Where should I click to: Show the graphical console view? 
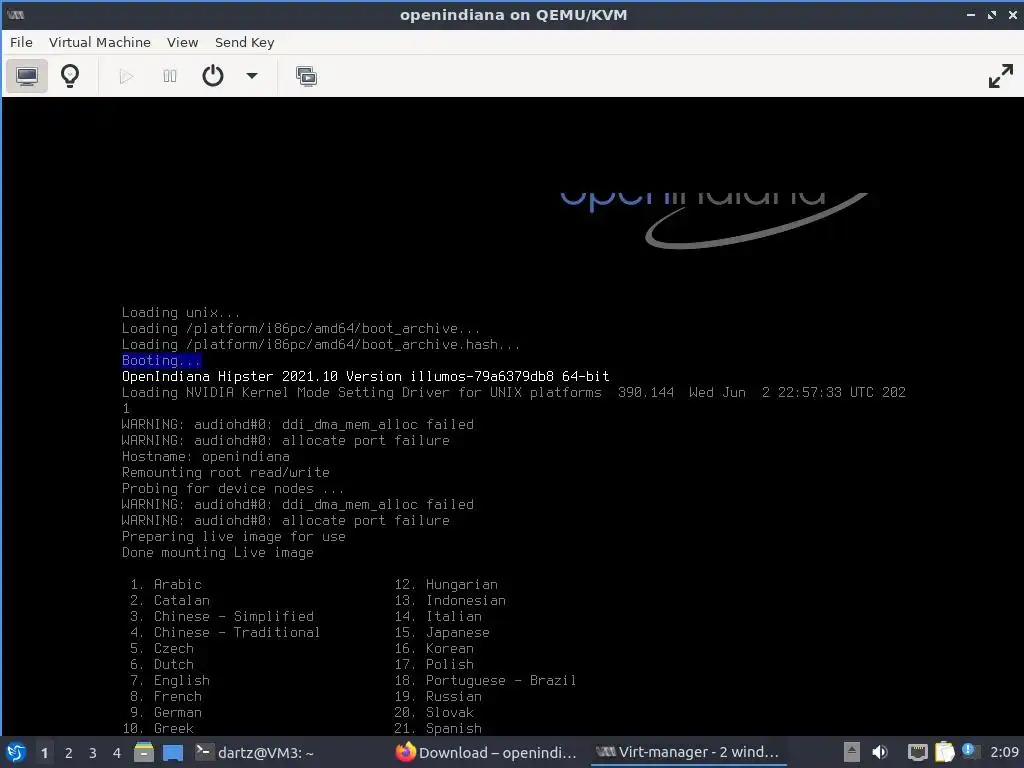[27, 76]
